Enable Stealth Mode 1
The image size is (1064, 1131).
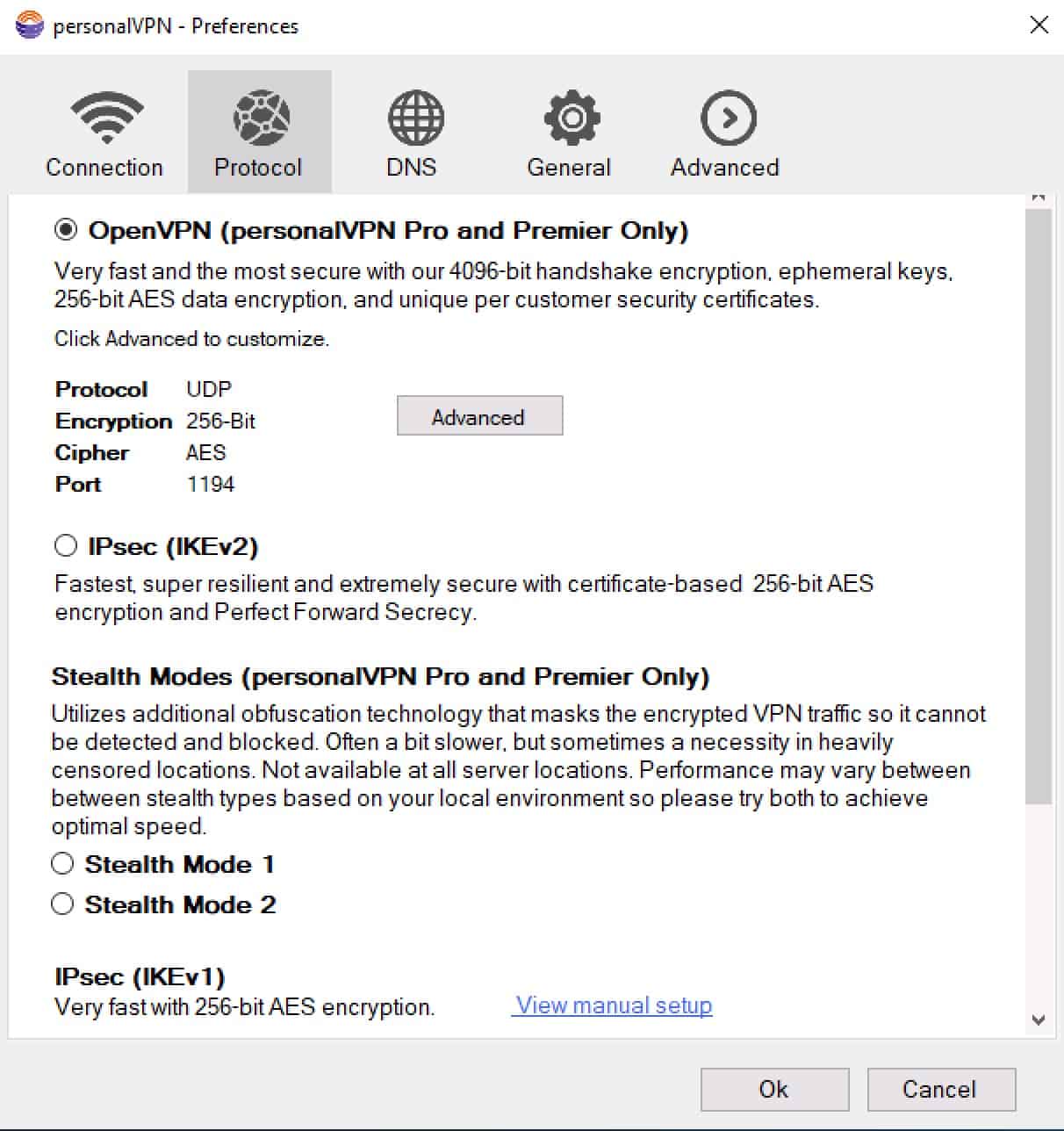pyautogui.click(x=62, y=864)
